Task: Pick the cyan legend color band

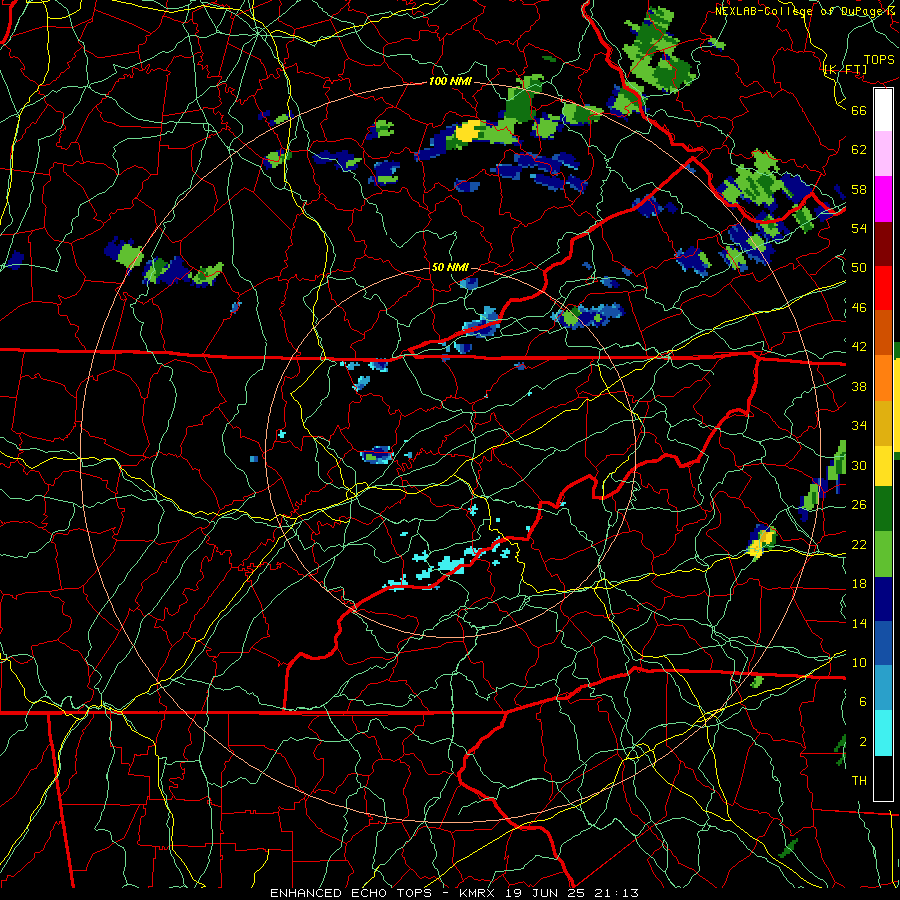Action: [883, 733]
